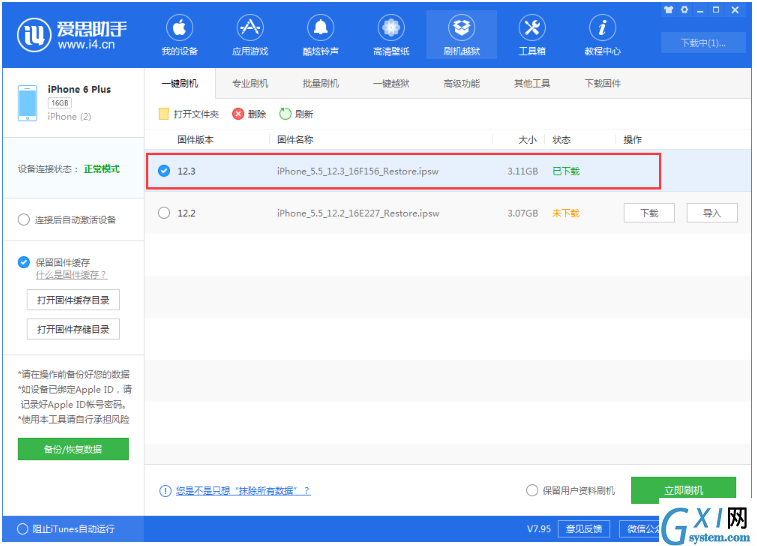This screenshot has height=546, width=757.
Task: Click 未下载 status in 12.2 row
Action: pyautogui.click(x=566, y=213)
